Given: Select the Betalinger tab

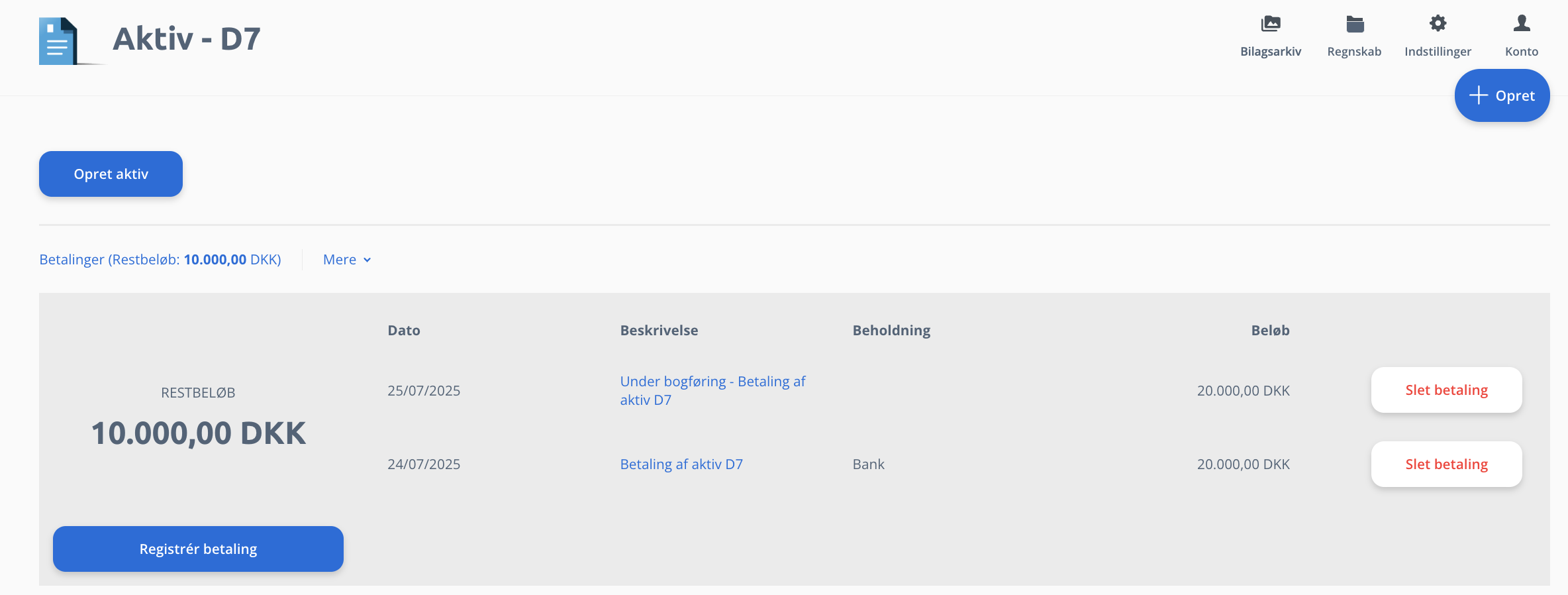Looking at the screenshot, I should click(x=160, y=260).
